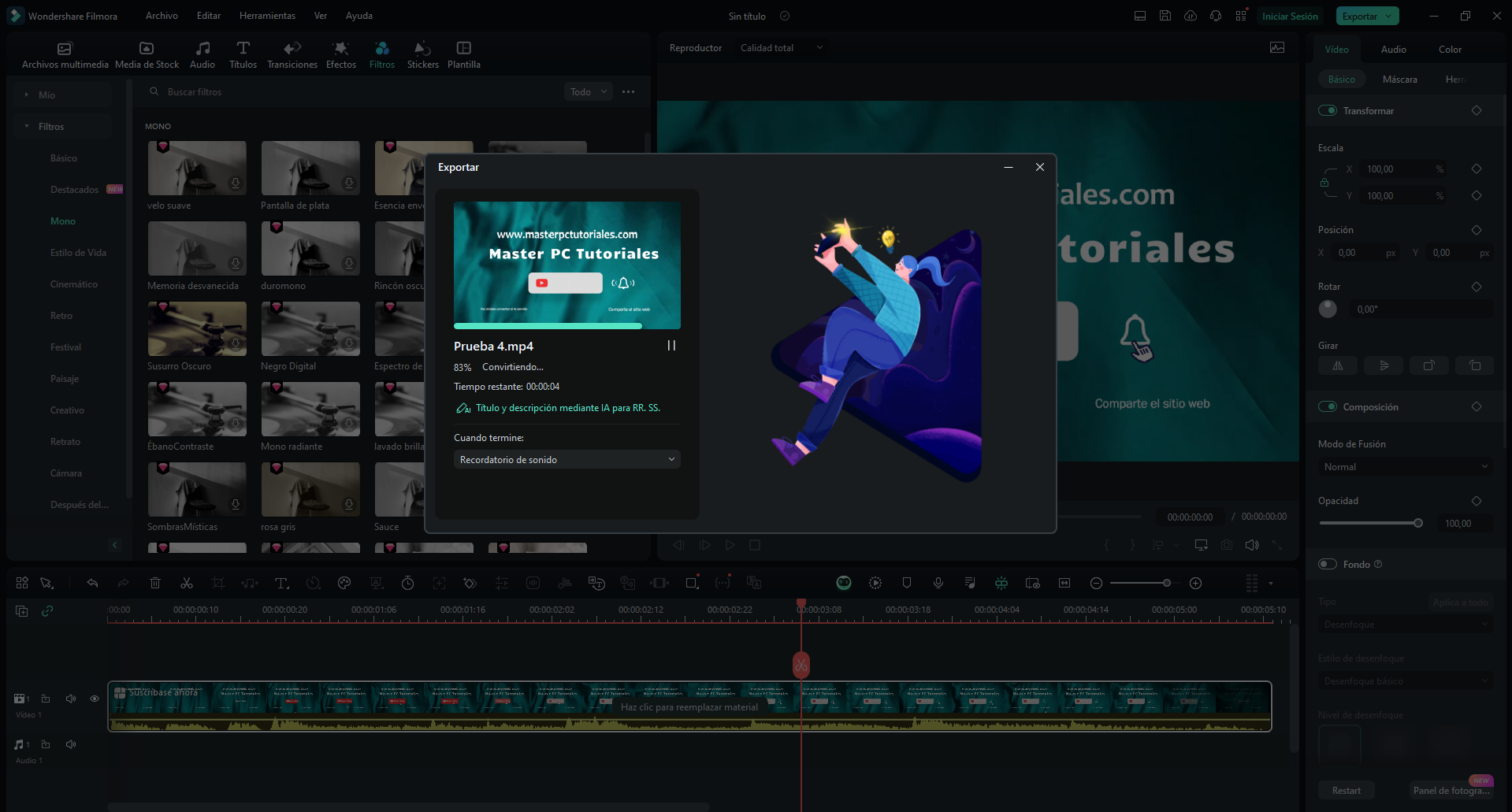Click the undo arrow in timeline toolbar

tap(92, 583)
